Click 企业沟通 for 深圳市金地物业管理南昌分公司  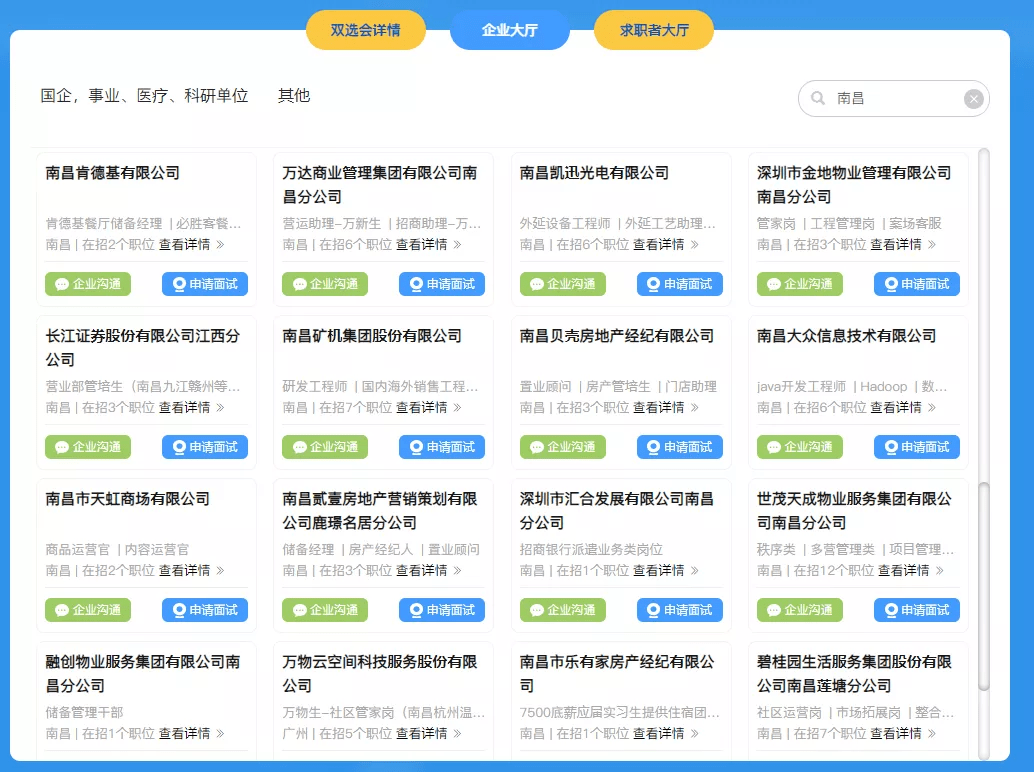click(x=800, y=284)
